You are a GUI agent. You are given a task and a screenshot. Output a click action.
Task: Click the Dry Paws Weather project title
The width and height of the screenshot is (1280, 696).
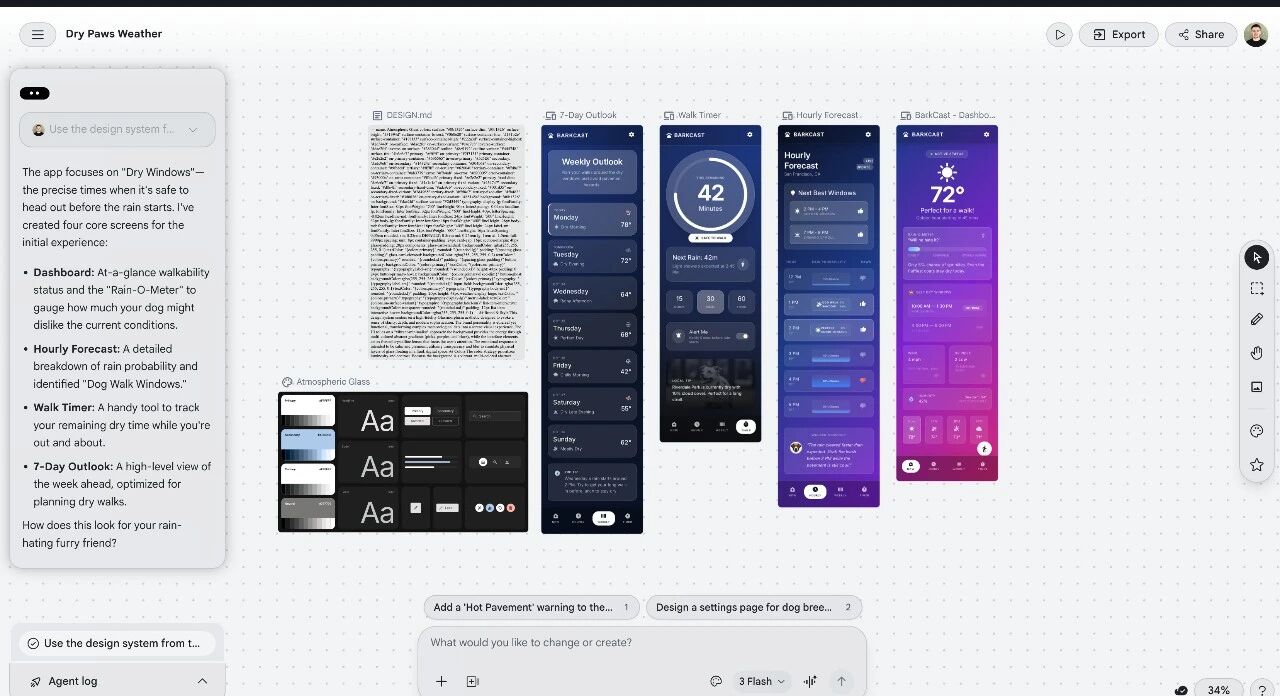114,34
